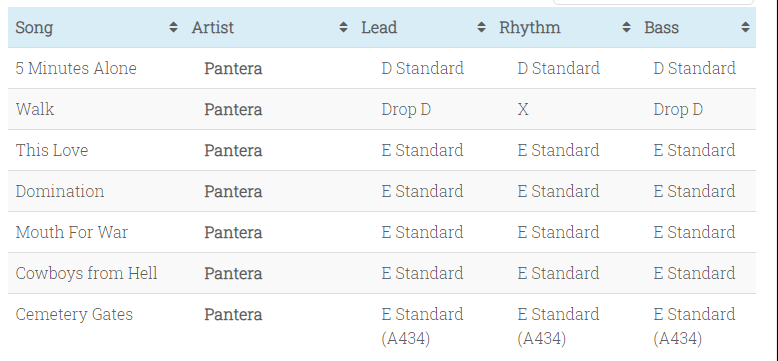The width and height of the screenshot is (778, 361).
Task: Click sort arrows icon in Rhythm column
Action: pos(626,27)
